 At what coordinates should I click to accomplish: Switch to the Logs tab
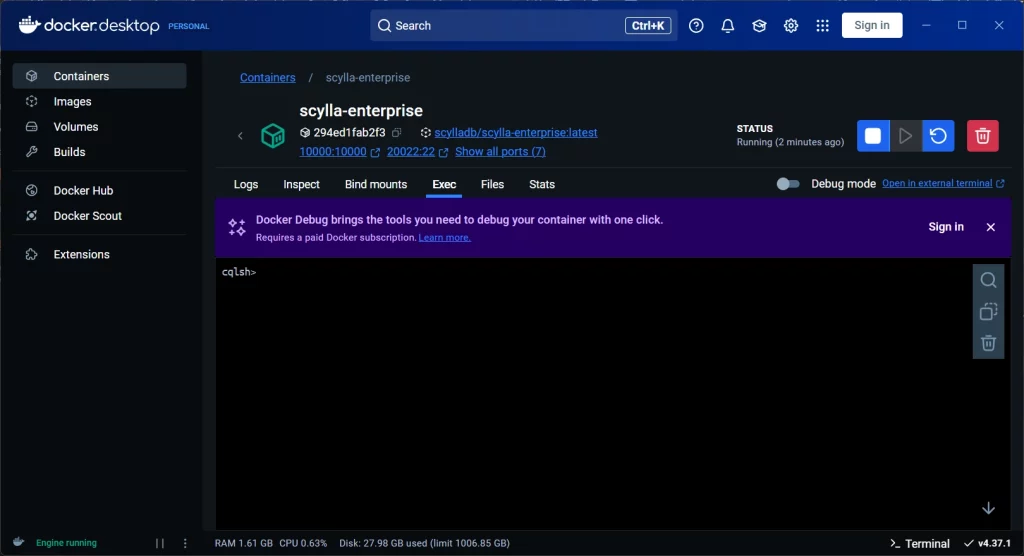pyautogui.click(x=246, y=184)
